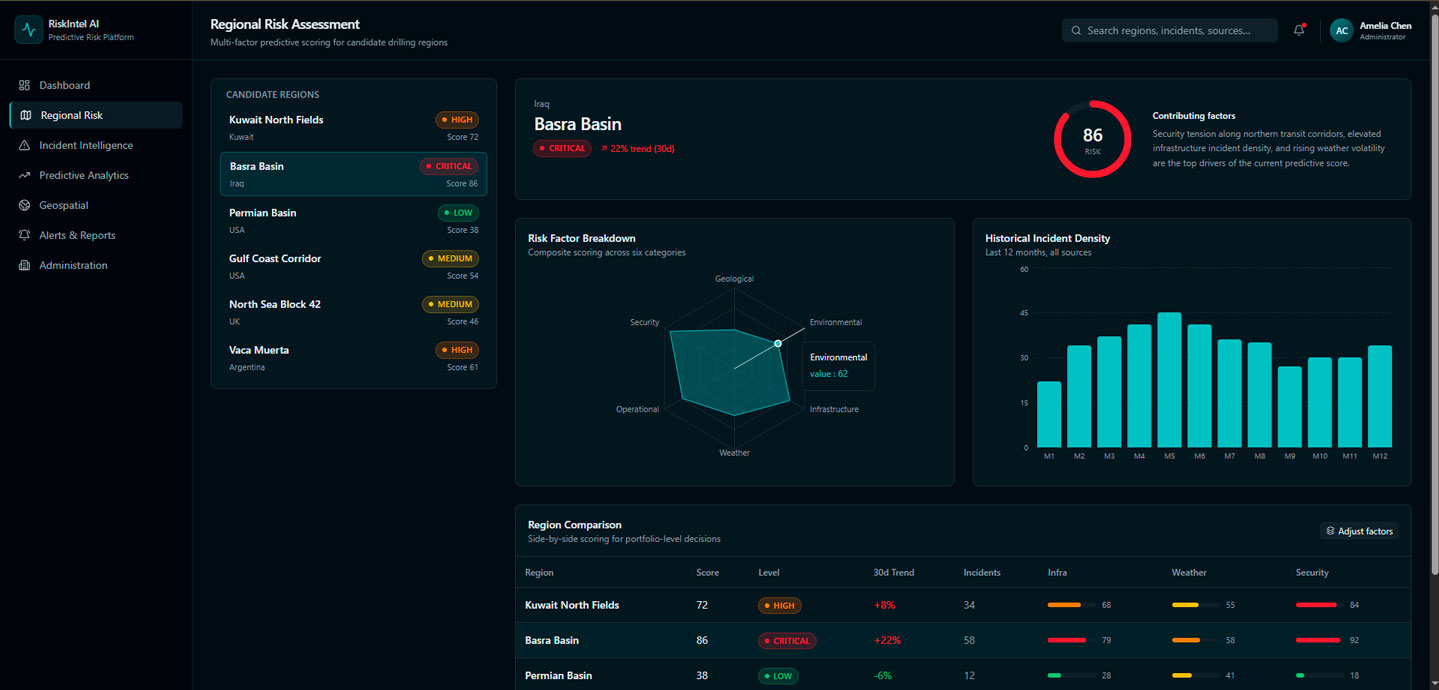The image size is (1439, 690).
Task: Click the 22% trend arrow icon
Action: (x=604, y=148)
